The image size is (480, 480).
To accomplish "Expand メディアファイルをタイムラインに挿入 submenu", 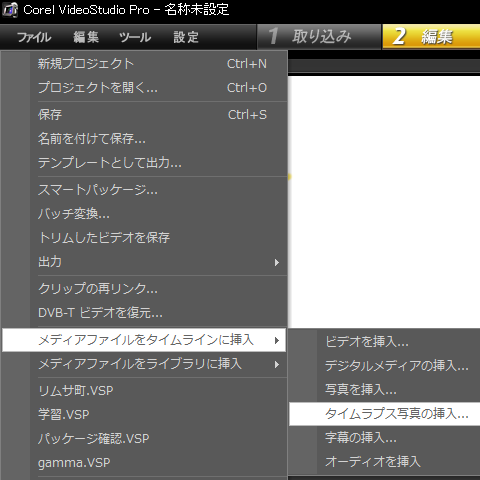I will 144,340.
